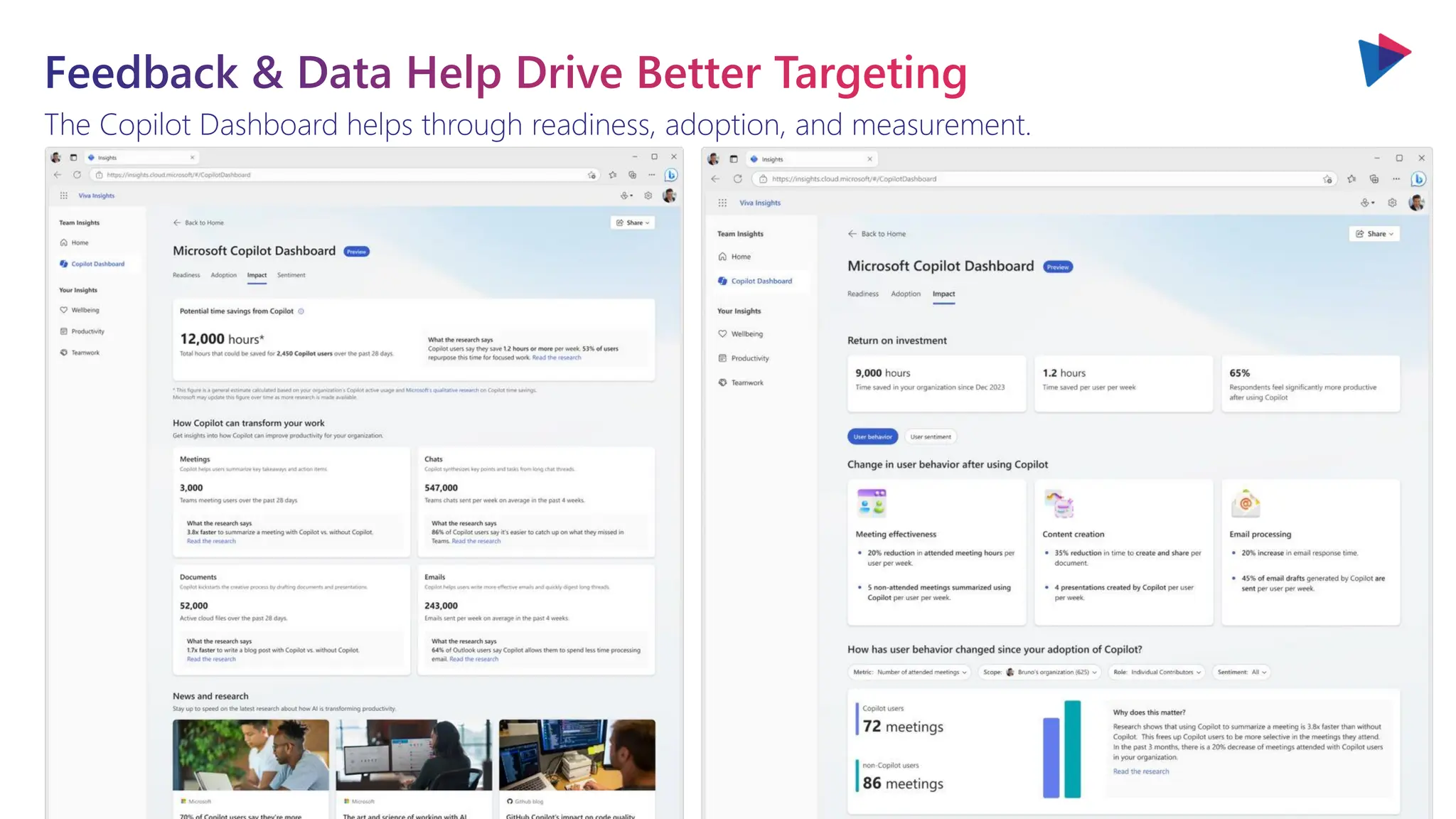Open Share dropdown in right window
Screen dimensions: 1456x819
point(1374,234)
